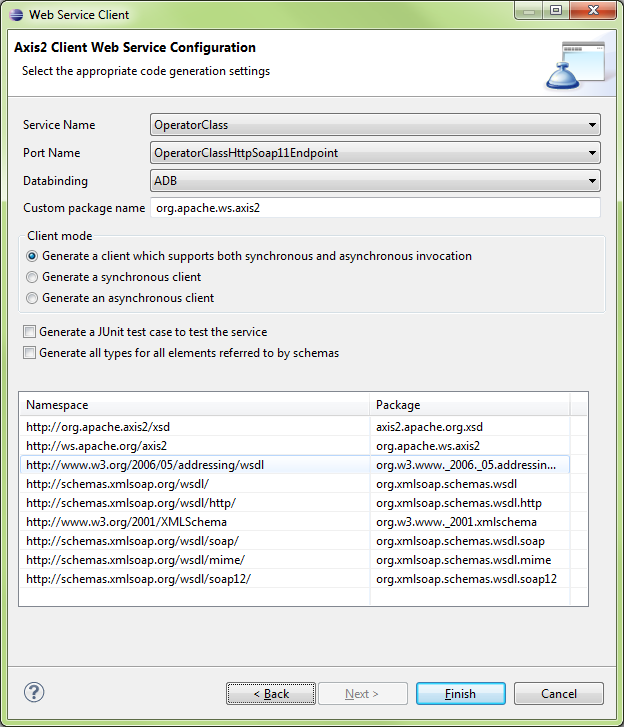Screen dimensions: 624x727
Task: Select Generate a synchronous client option
Action: (x=33, y=277)
